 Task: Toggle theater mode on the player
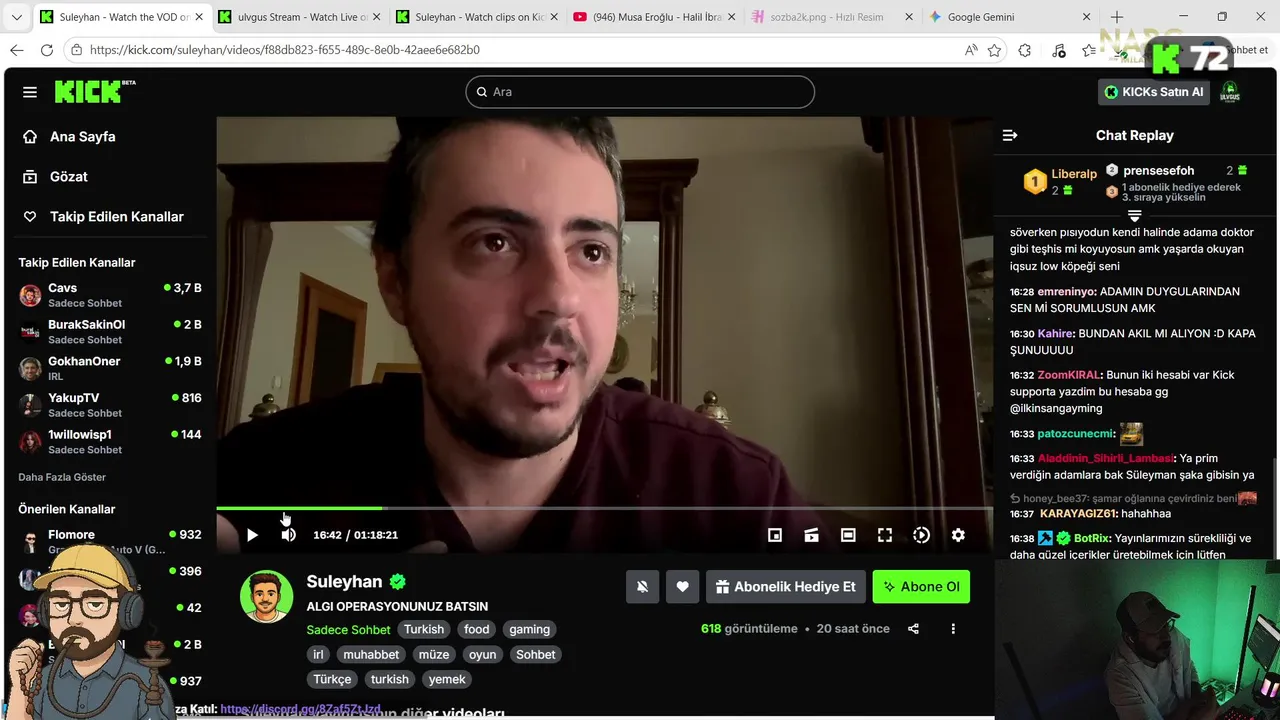848,535
